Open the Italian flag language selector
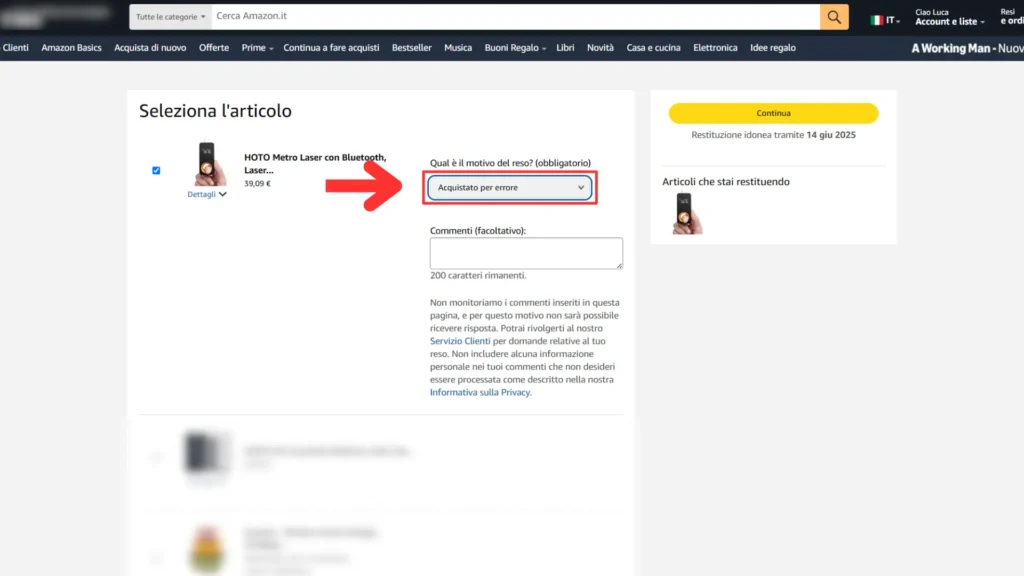The width and height of the screenshot is (1024, 576). pos(885,20)
